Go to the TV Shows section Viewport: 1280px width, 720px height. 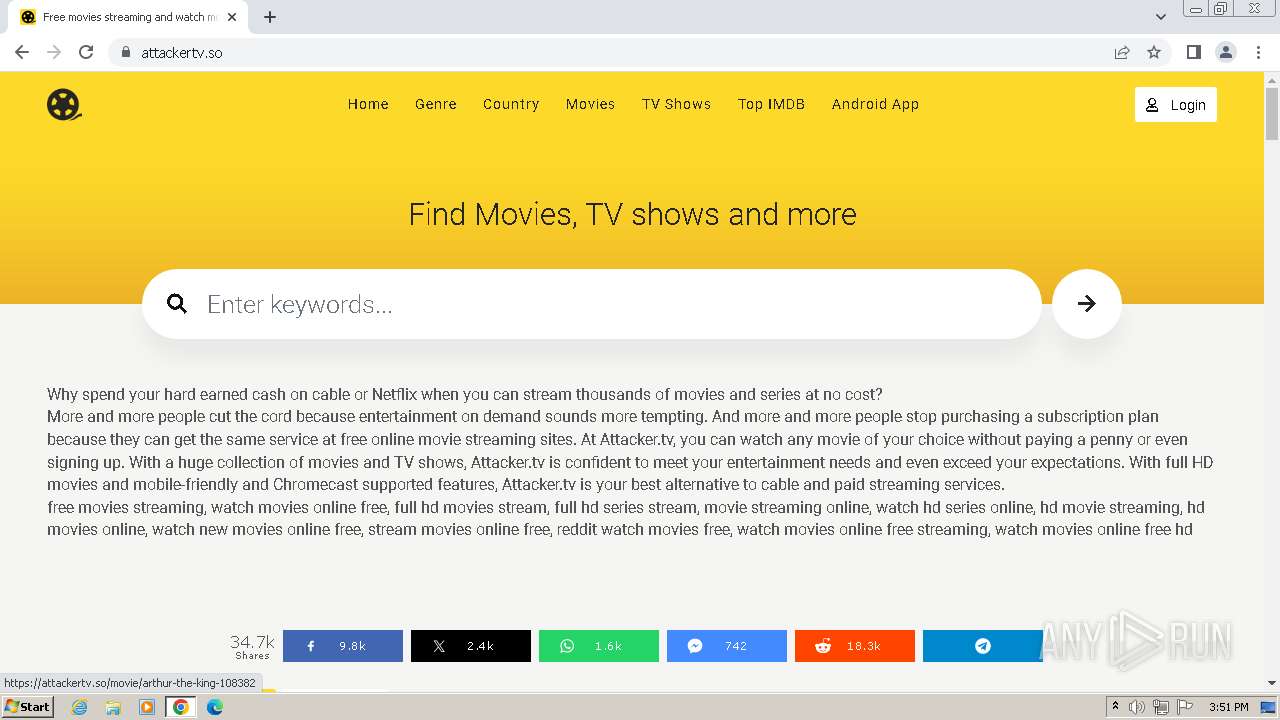click(676, 104)
